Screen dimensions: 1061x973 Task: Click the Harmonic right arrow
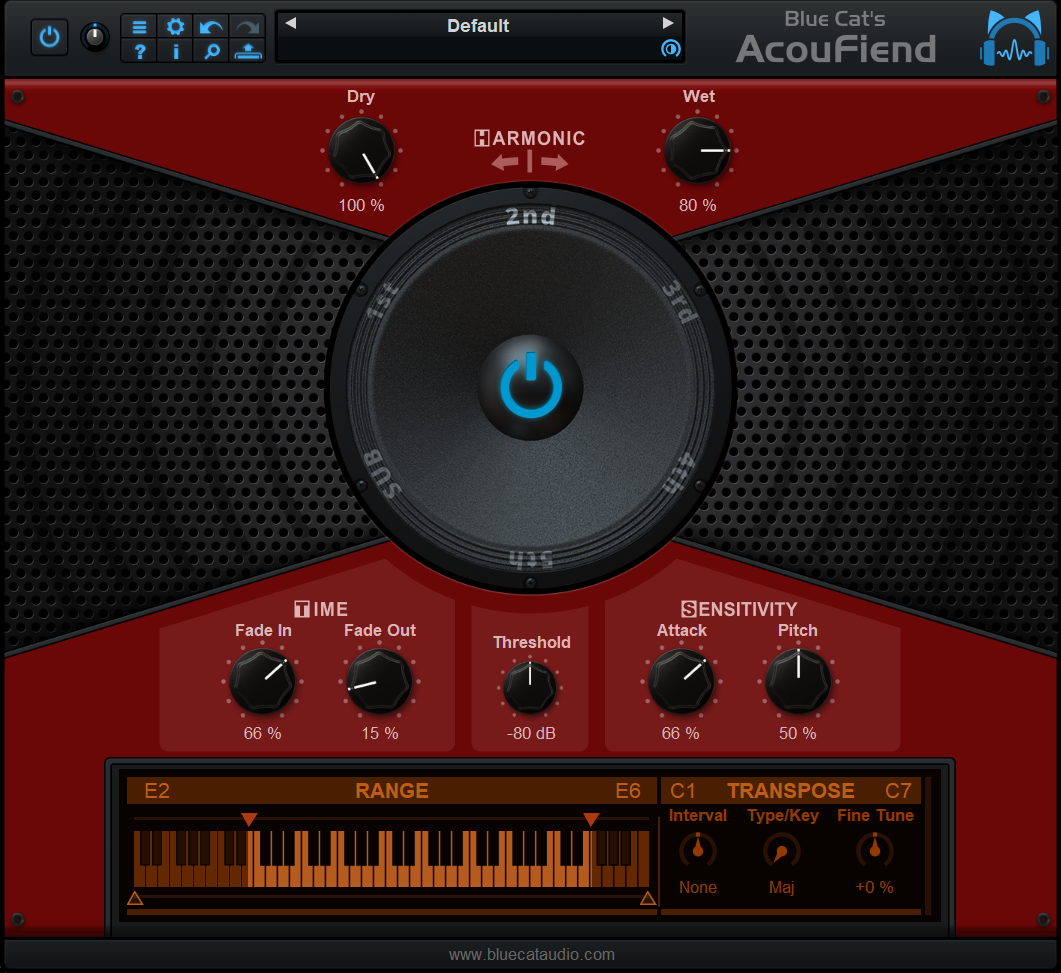click(554, 162)
